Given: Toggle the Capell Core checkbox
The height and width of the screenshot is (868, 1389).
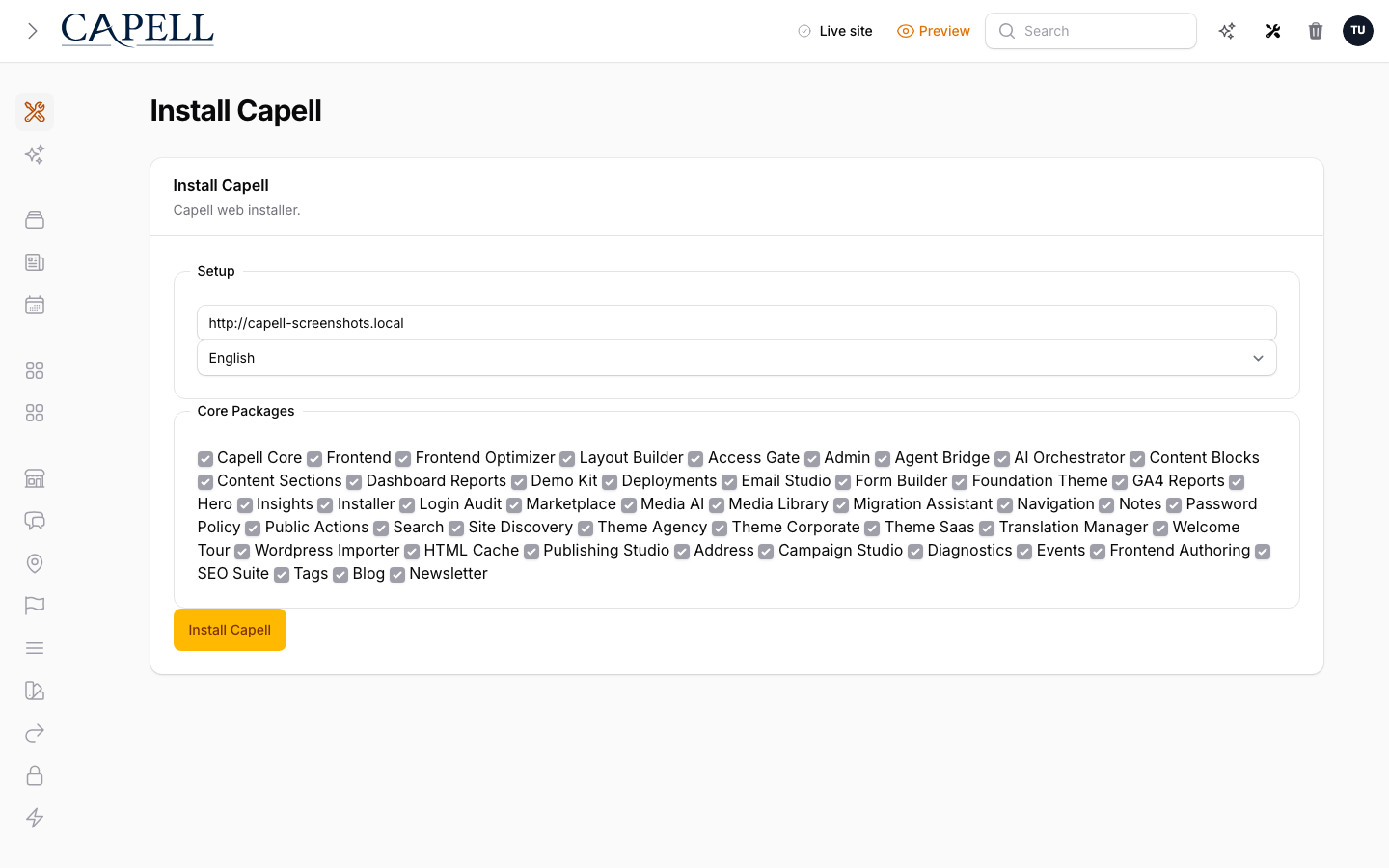Looking at the screenshot, I should (x=205, y=459).
